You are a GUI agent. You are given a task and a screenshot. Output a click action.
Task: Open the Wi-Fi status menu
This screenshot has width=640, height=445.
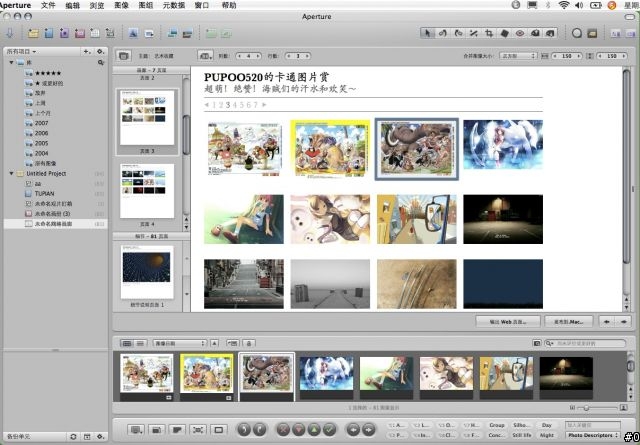click(x=564, y=5)
